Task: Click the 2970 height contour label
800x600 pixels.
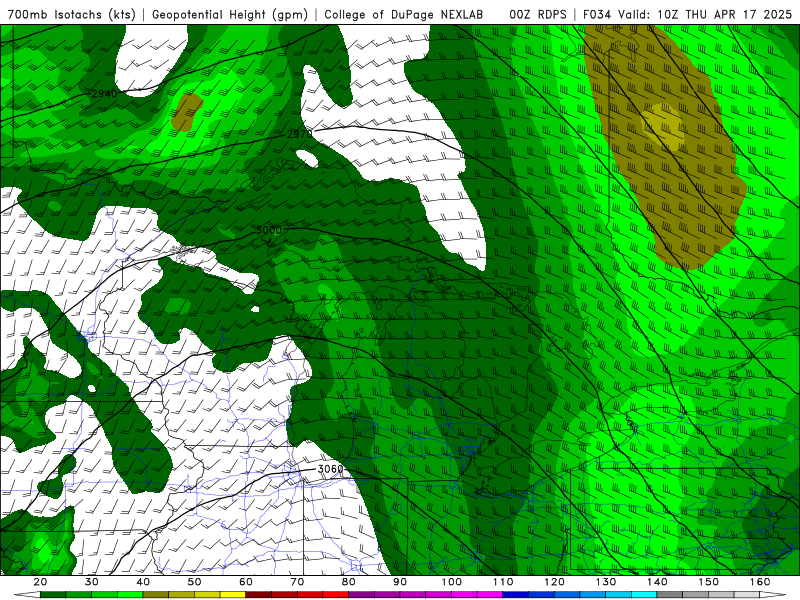Action: 299,134
